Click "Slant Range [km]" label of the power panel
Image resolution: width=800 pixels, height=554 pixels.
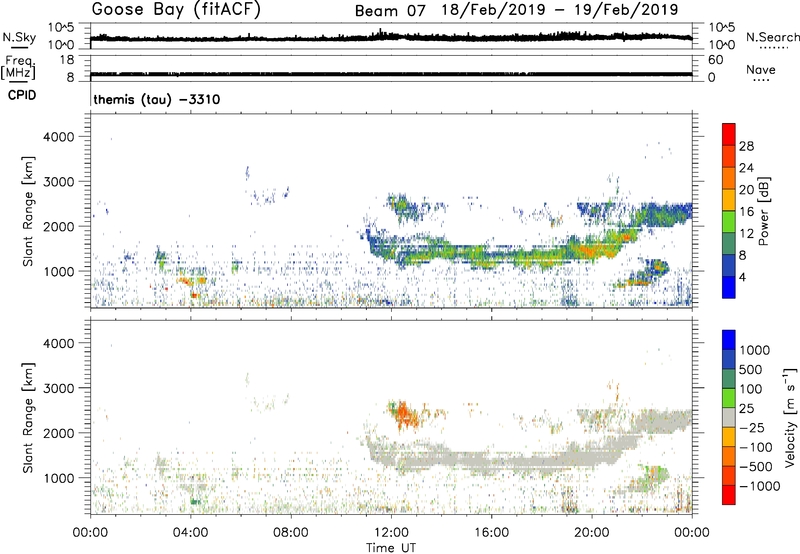pyautogui.click(x=28, y=212)
